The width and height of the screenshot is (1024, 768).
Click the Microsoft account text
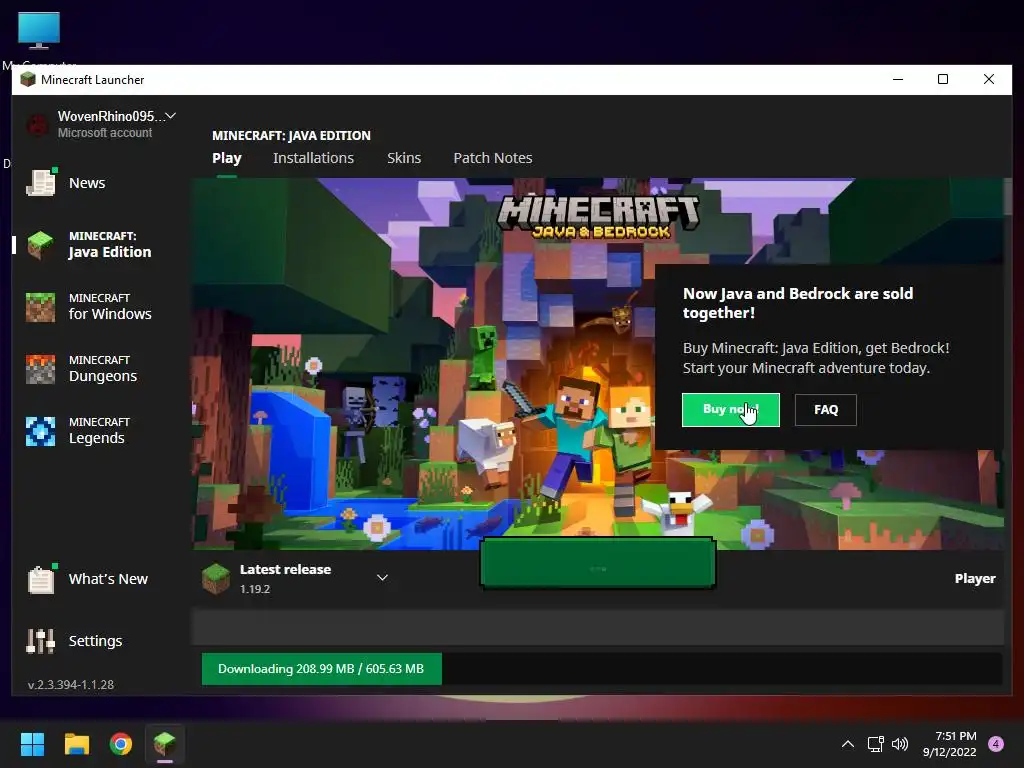(104, 133)
